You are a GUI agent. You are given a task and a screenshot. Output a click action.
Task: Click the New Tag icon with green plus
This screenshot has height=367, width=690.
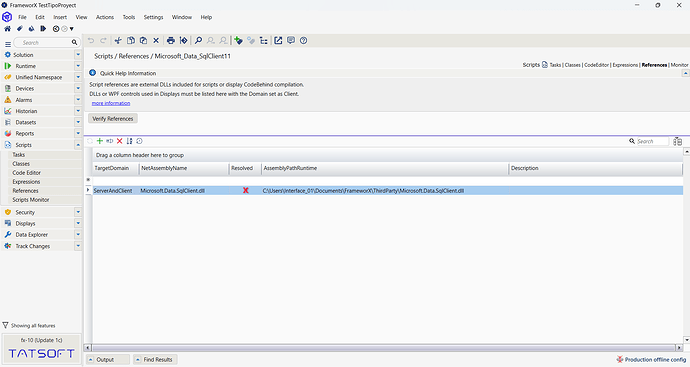pos(238,40)
